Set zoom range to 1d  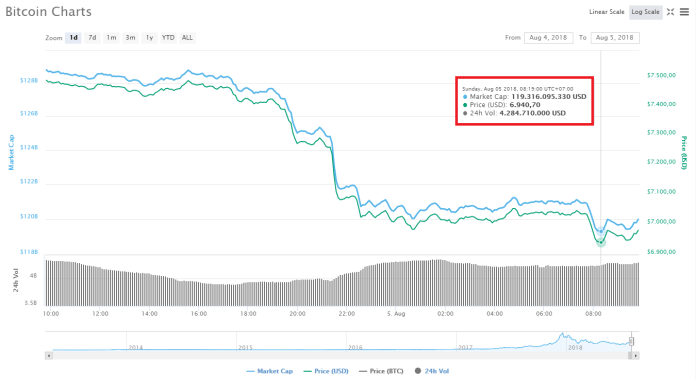coord(73,38)
